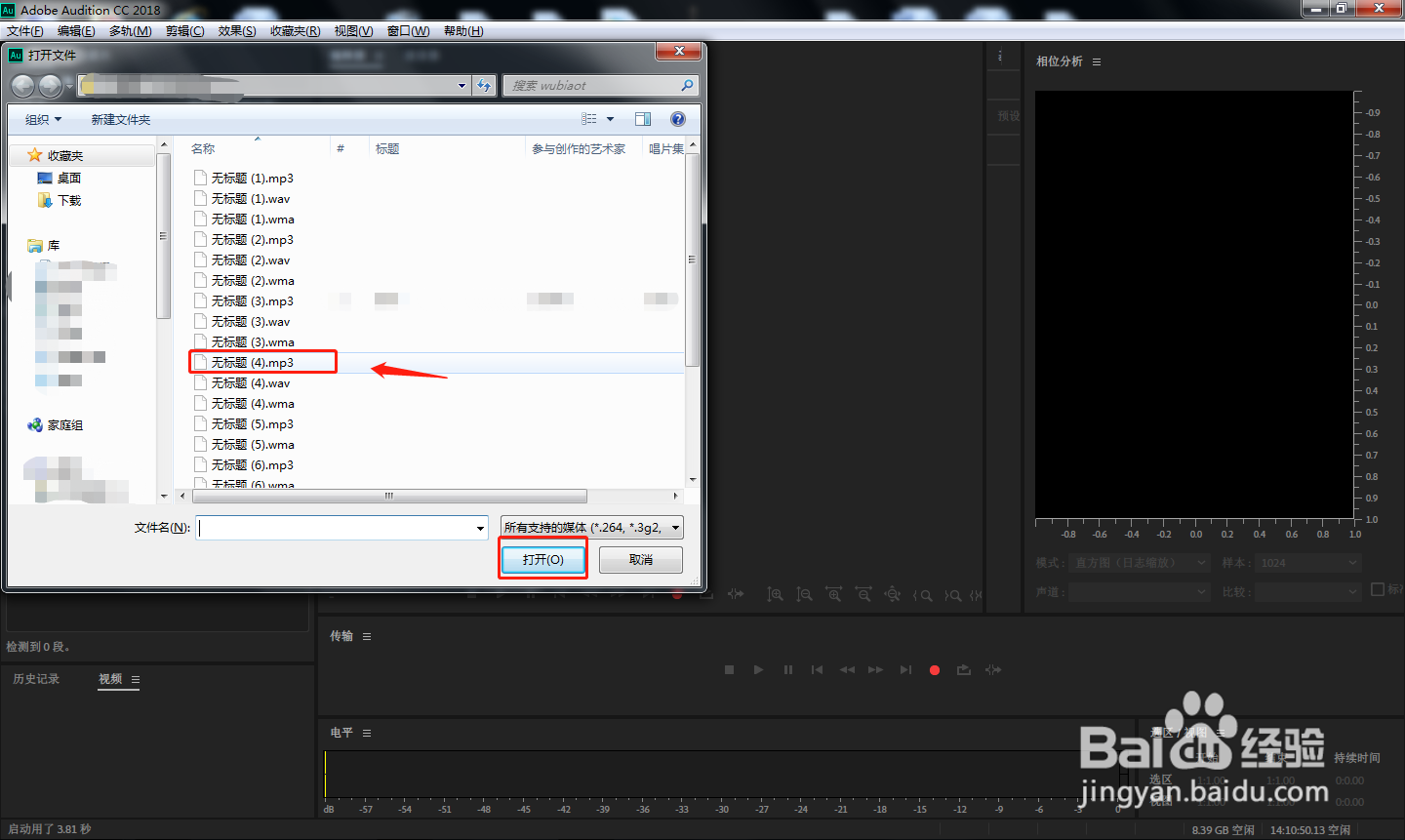Open the Compare dropdown in Phase Analysis

1307,592
